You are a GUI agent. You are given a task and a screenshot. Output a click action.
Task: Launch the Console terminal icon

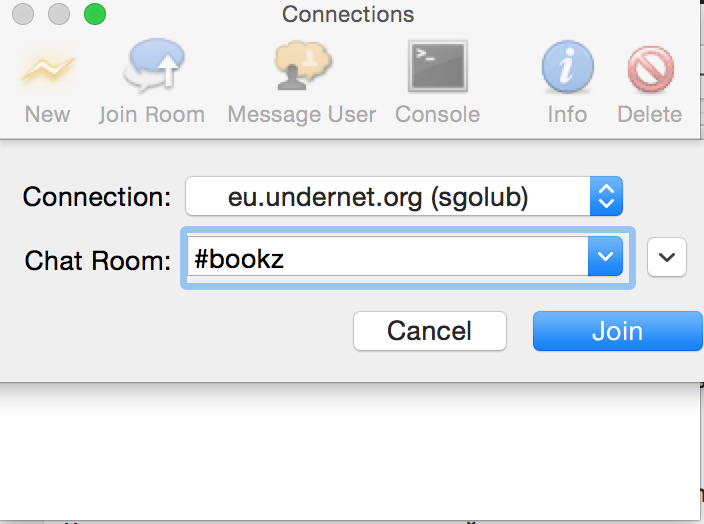(437, 69)
